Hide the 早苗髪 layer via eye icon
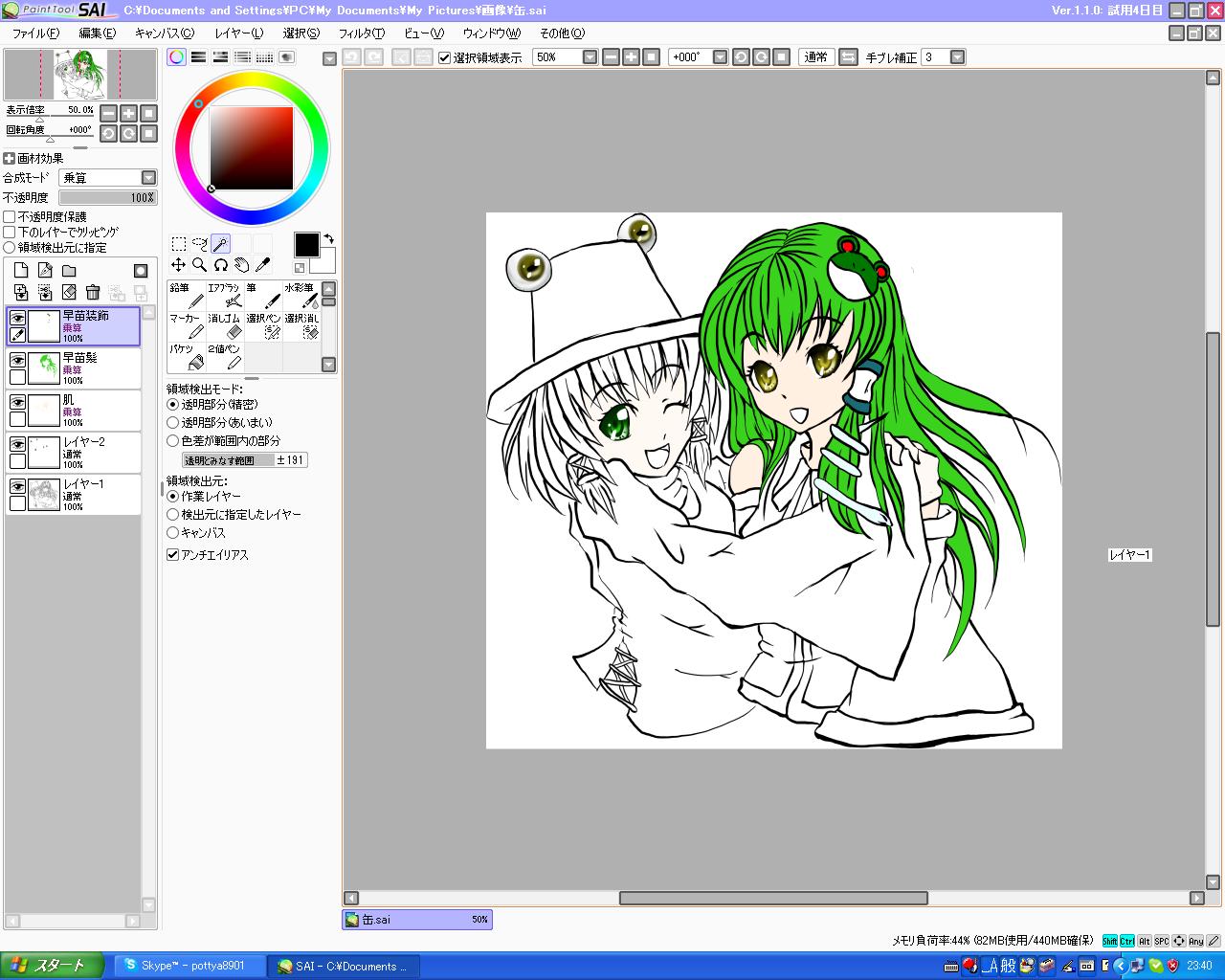Screen dimensions: 1225x980 pos(17,360)
